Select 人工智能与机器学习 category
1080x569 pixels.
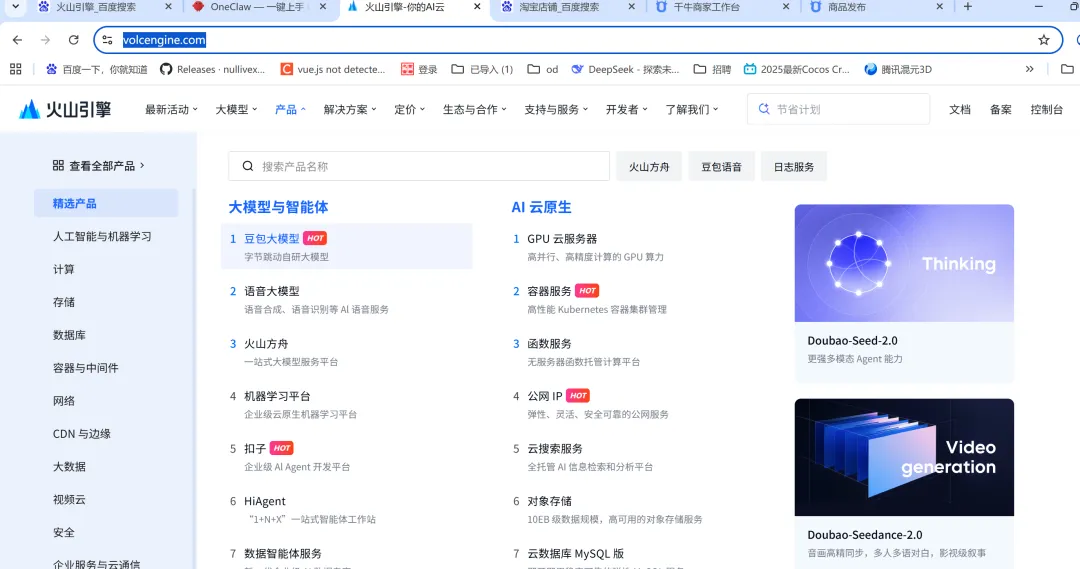(x=102, y=236)
